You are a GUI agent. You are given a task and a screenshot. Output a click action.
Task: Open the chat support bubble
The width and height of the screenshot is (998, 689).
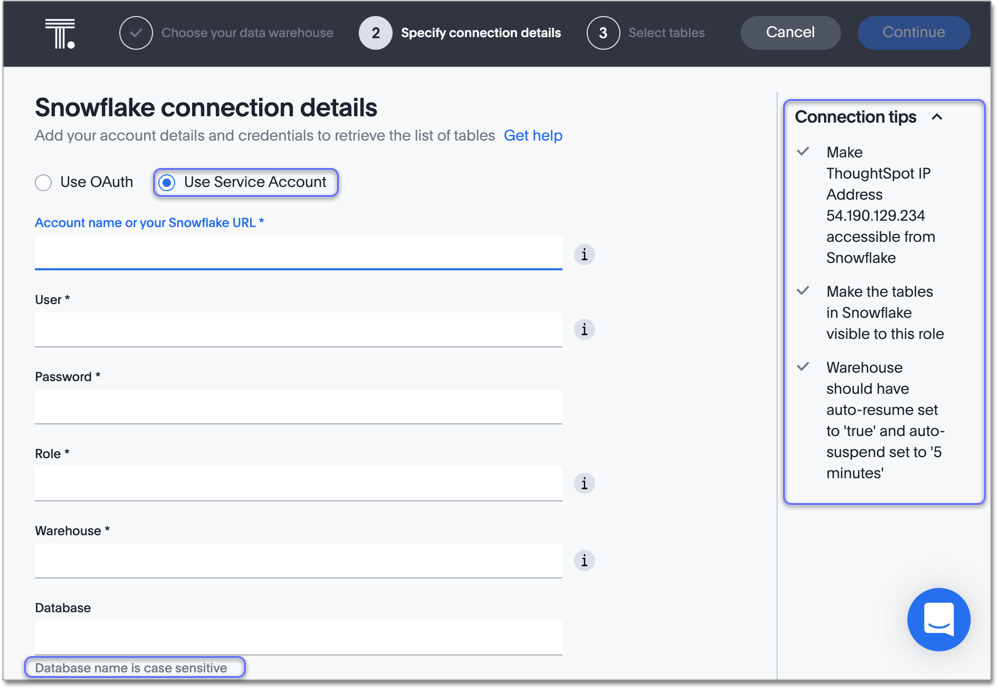938,619
